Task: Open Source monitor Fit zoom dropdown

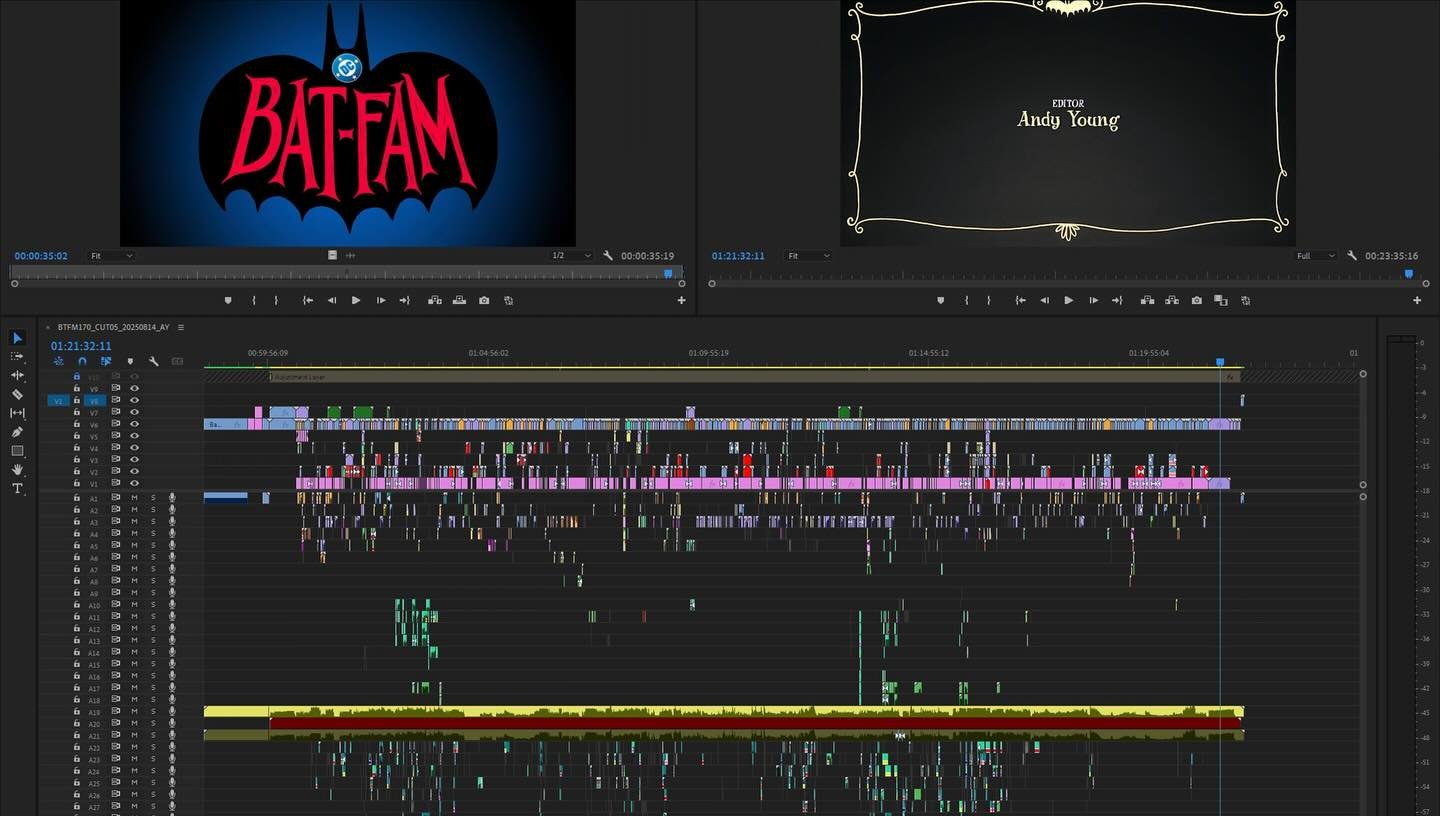Action: coord(110,256)
